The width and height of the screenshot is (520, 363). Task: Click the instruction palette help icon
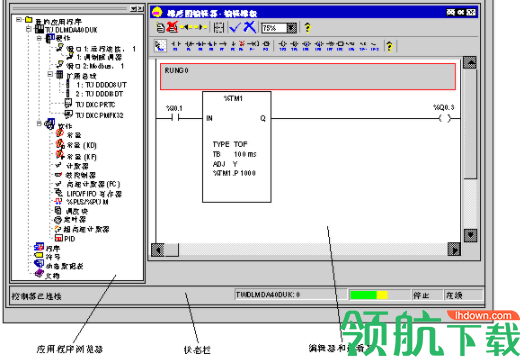click(389, 46)
